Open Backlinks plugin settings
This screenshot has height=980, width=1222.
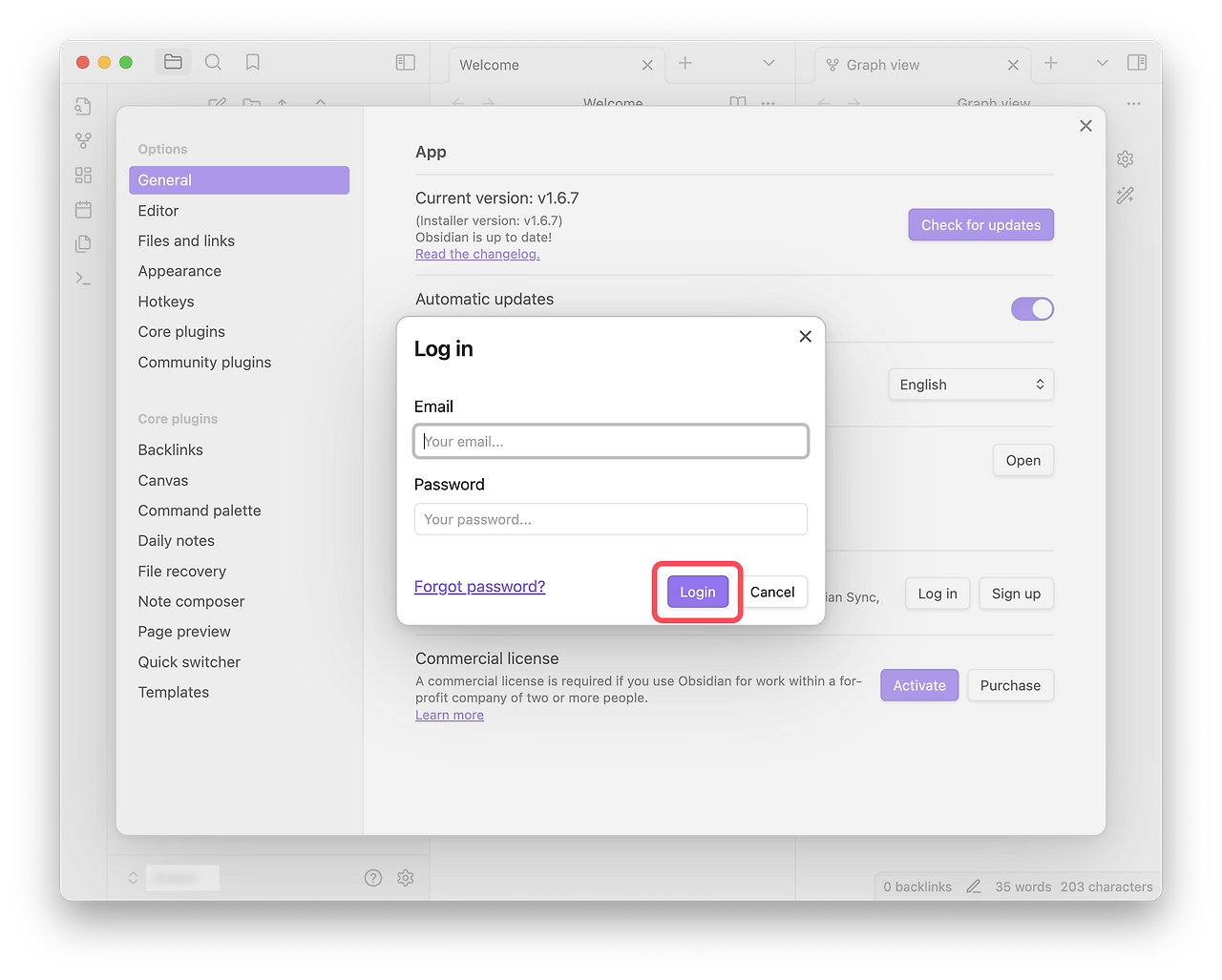click(x=239, y=450)
